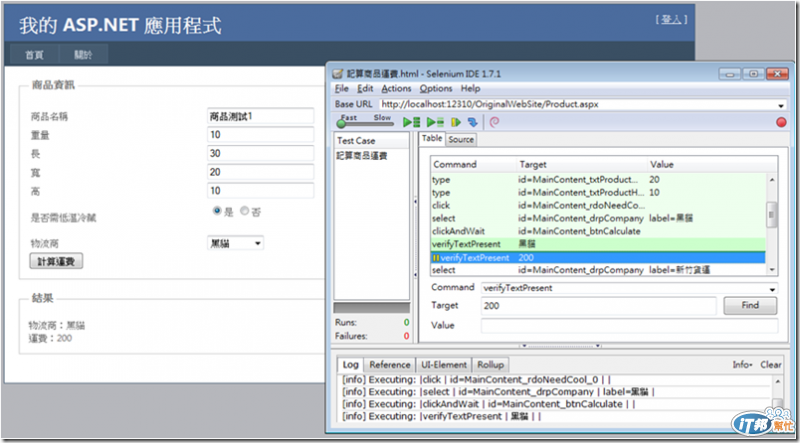Open the Edit menu
Viewport: 800px width, 443px height.
click(365, 88)
